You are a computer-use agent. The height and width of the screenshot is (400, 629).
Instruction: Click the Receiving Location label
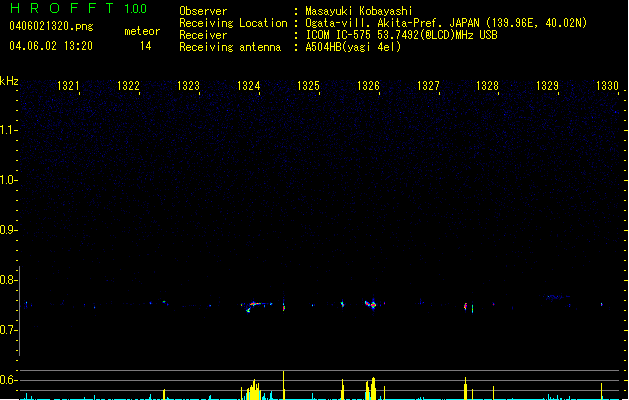click(233, 23)
